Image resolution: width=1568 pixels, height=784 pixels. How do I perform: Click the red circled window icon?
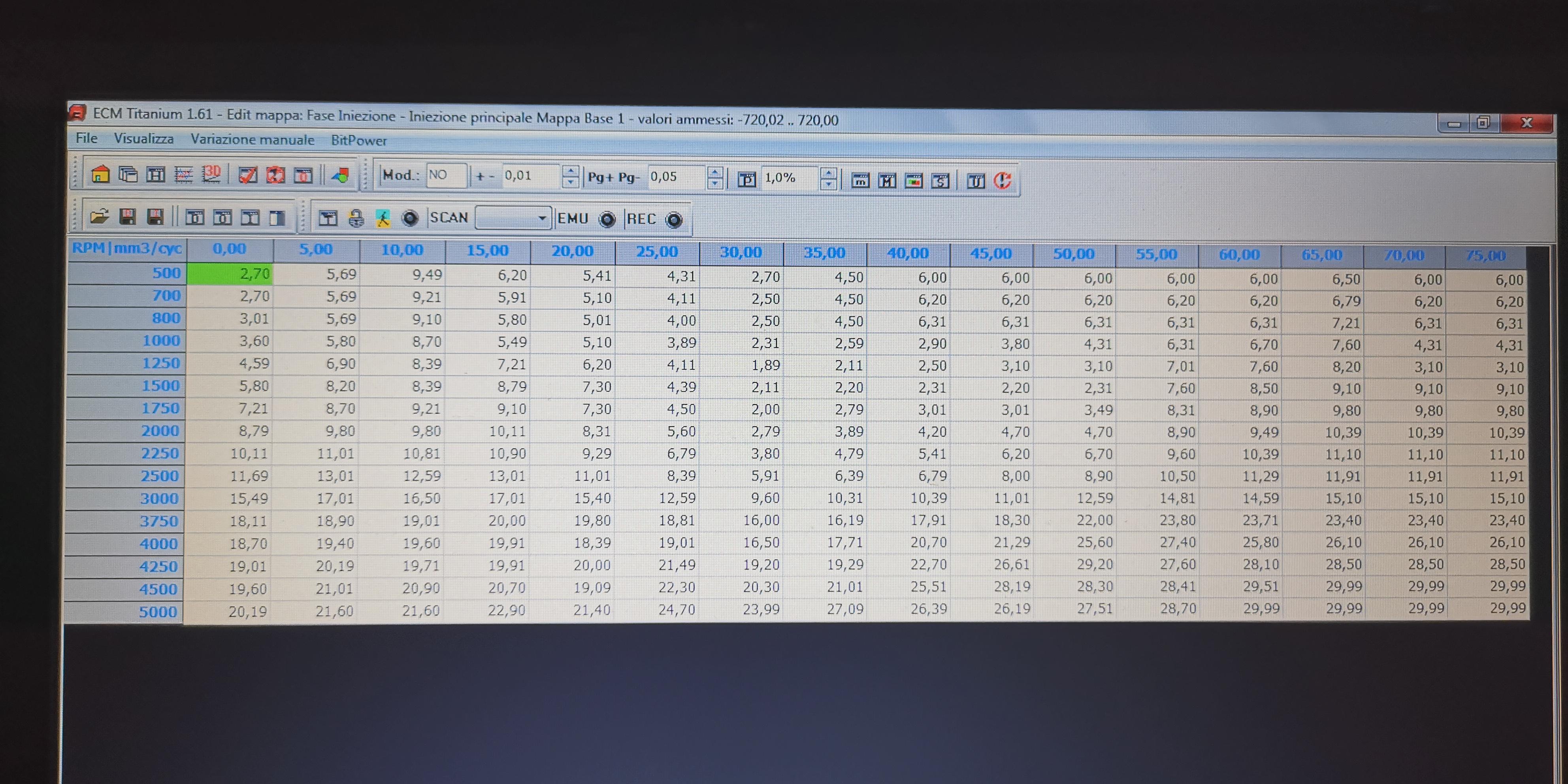coord(275,175)
